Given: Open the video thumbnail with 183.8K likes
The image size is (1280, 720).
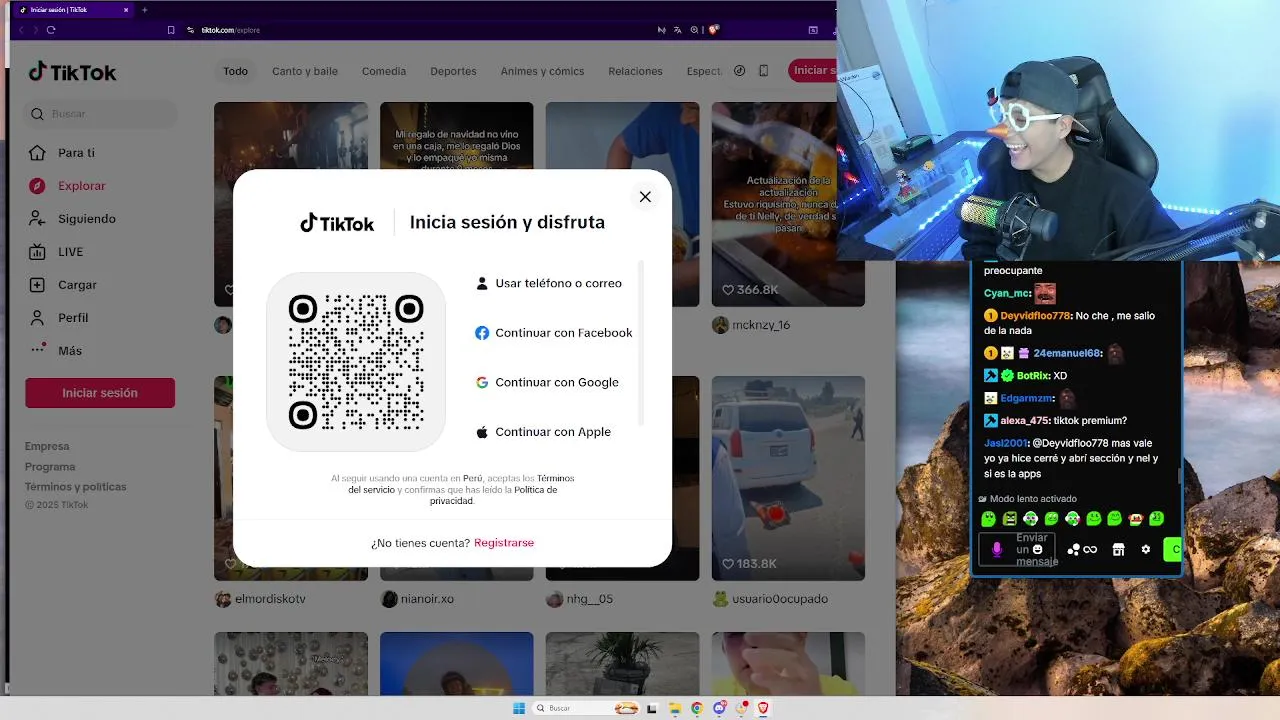Looking at the screenshot, I should (788, 478).
